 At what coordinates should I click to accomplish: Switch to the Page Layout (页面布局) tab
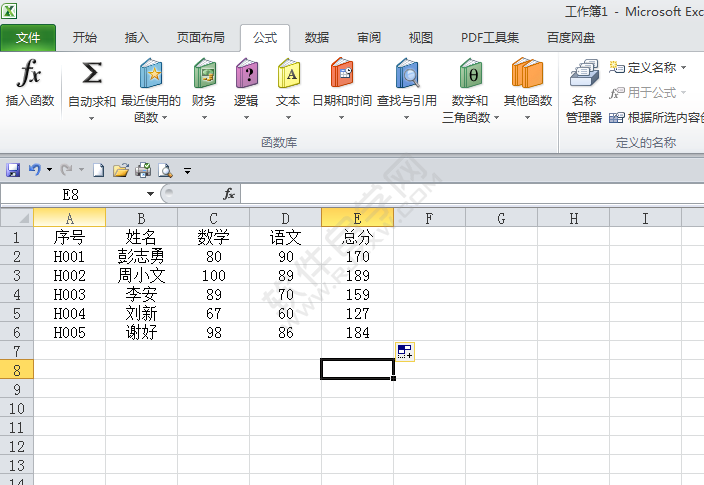(x=201, y=38)
